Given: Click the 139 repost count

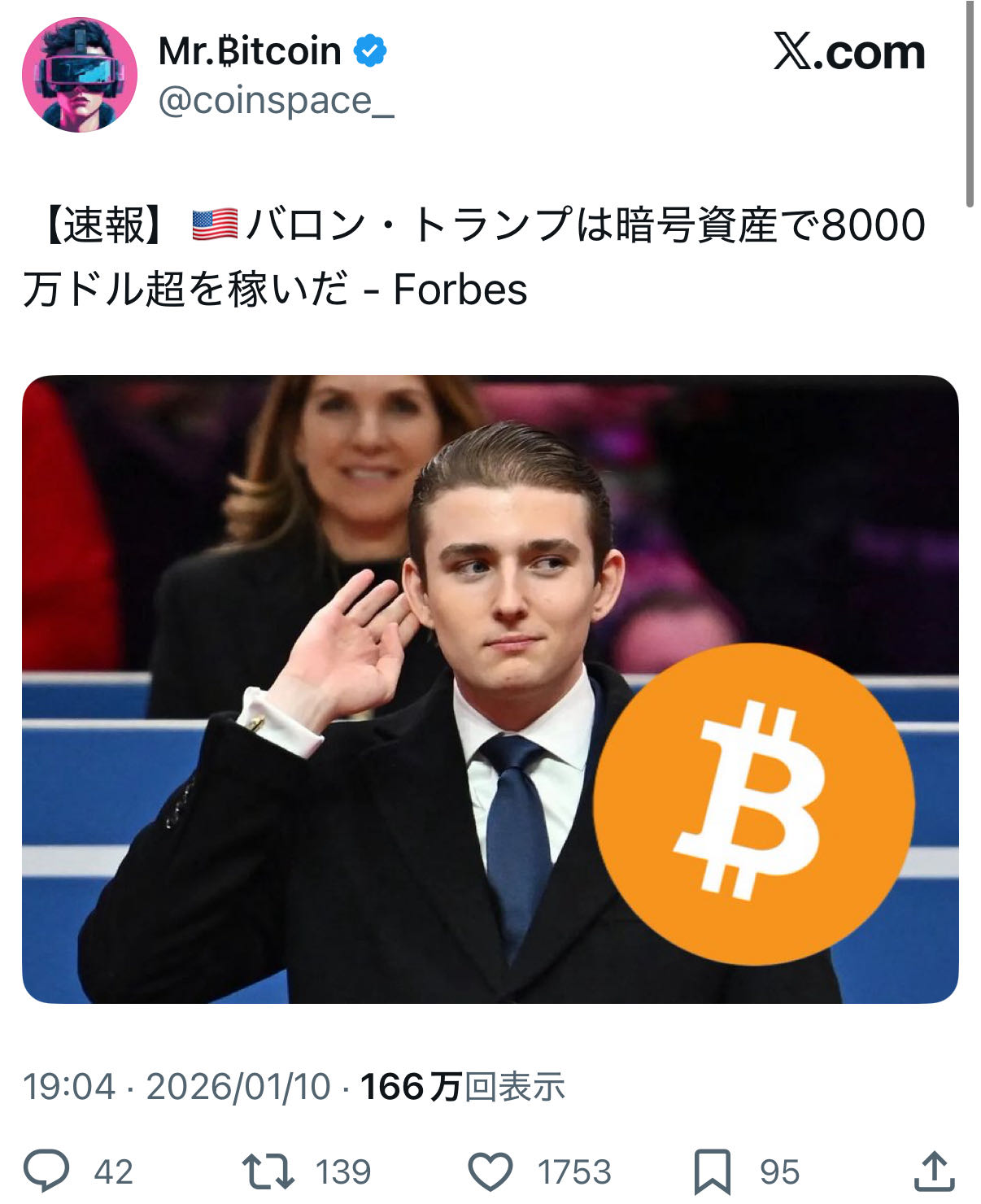Looking at the screenshot, I should pyautogui.click(x=343, y=1172).
